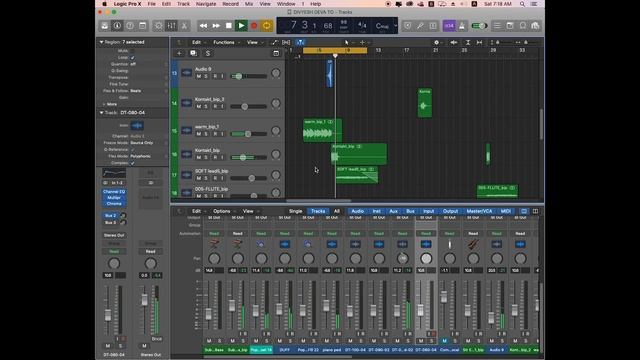
Task: Select the warm_bip_1 region in the timeline
Action: click(322, 131)
